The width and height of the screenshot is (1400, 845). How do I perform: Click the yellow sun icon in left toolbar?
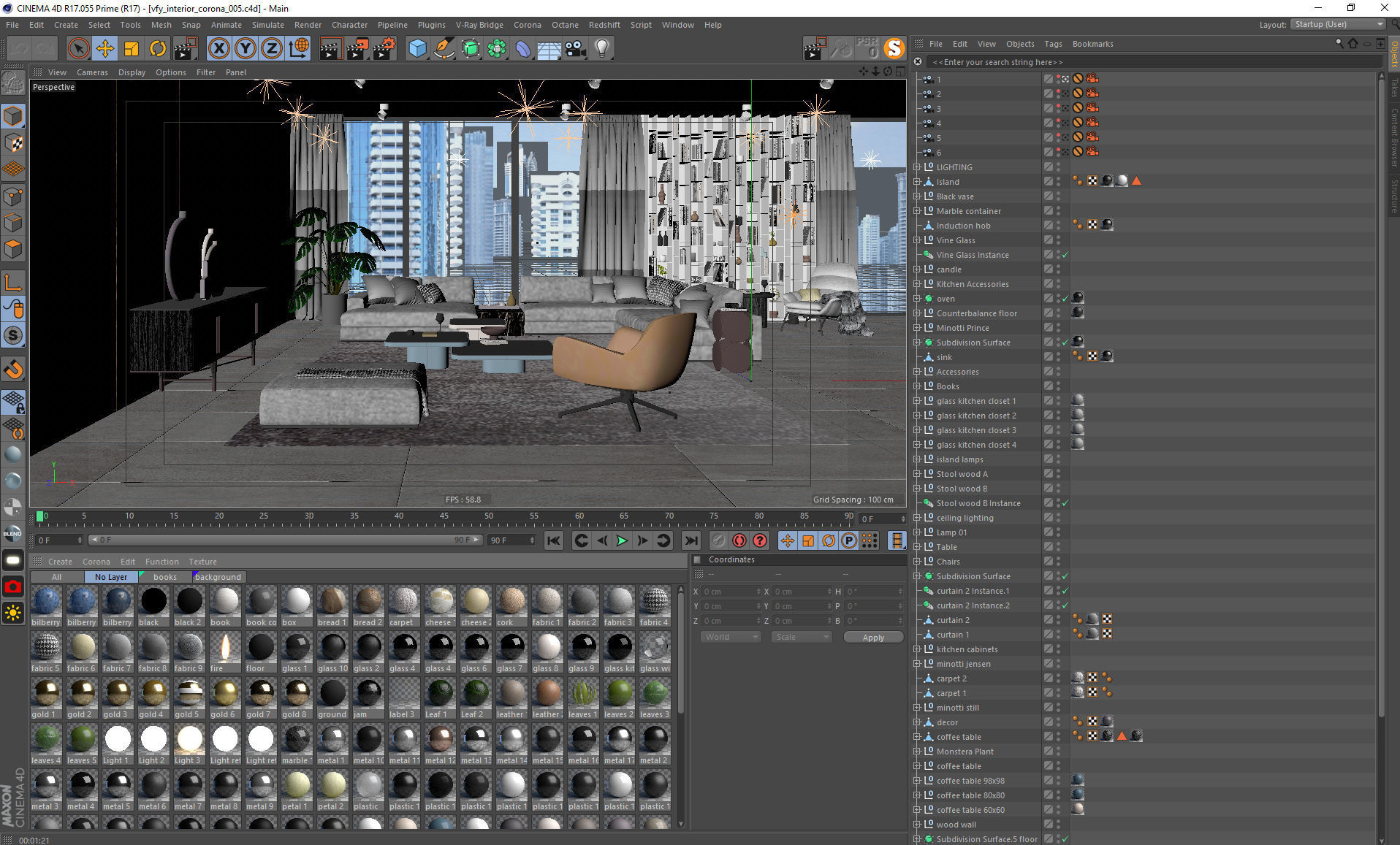click(x=13, y=613)
